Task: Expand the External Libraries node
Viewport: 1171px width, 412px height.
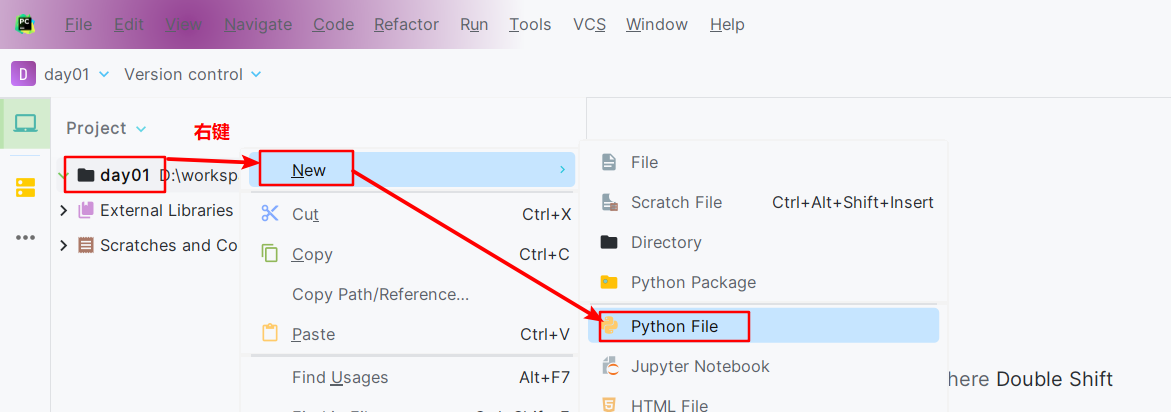Action: (63, 210)
